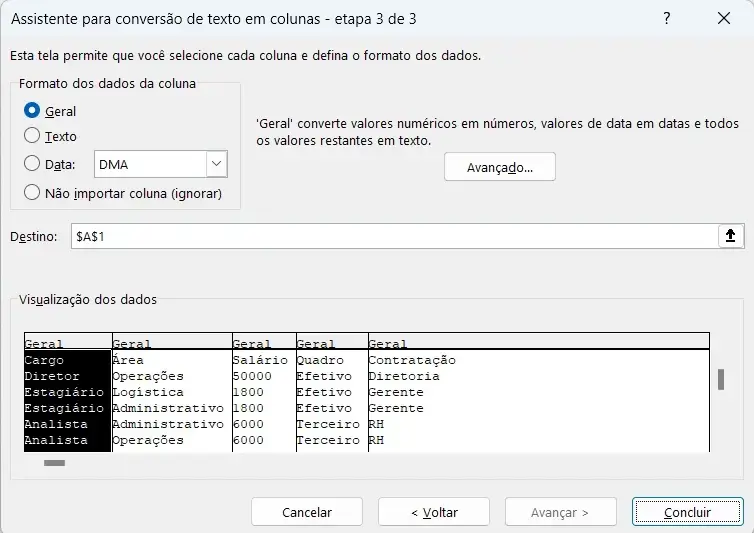Click the Diretor cell in preview
Image resolution: width=754 pixels, height=533 pixels.
point(51,376)
